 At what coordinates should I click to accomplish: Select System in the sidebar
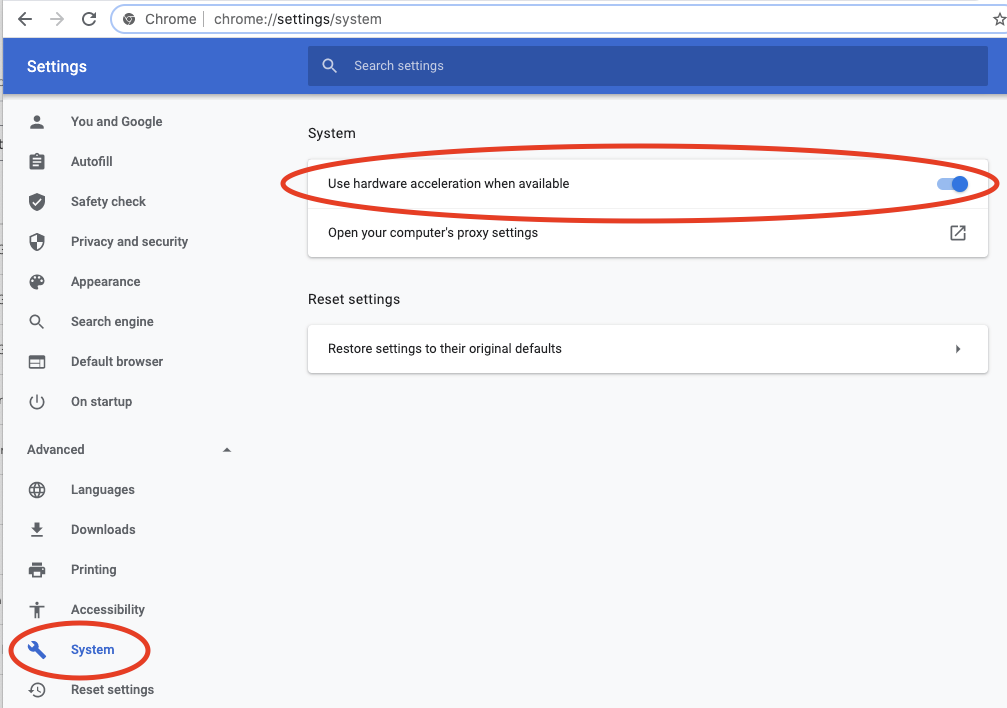tap(92, 650)
